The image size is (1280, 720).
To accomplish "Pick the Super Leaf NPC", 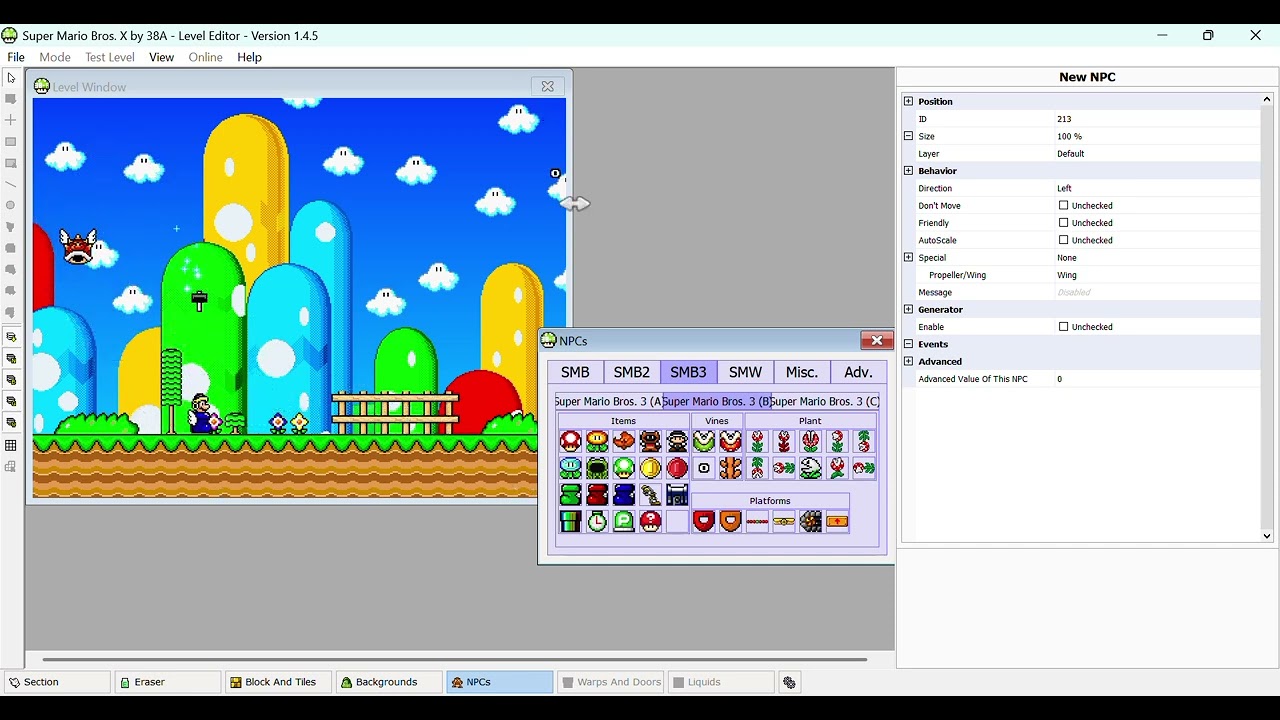I will click(624, 441).
